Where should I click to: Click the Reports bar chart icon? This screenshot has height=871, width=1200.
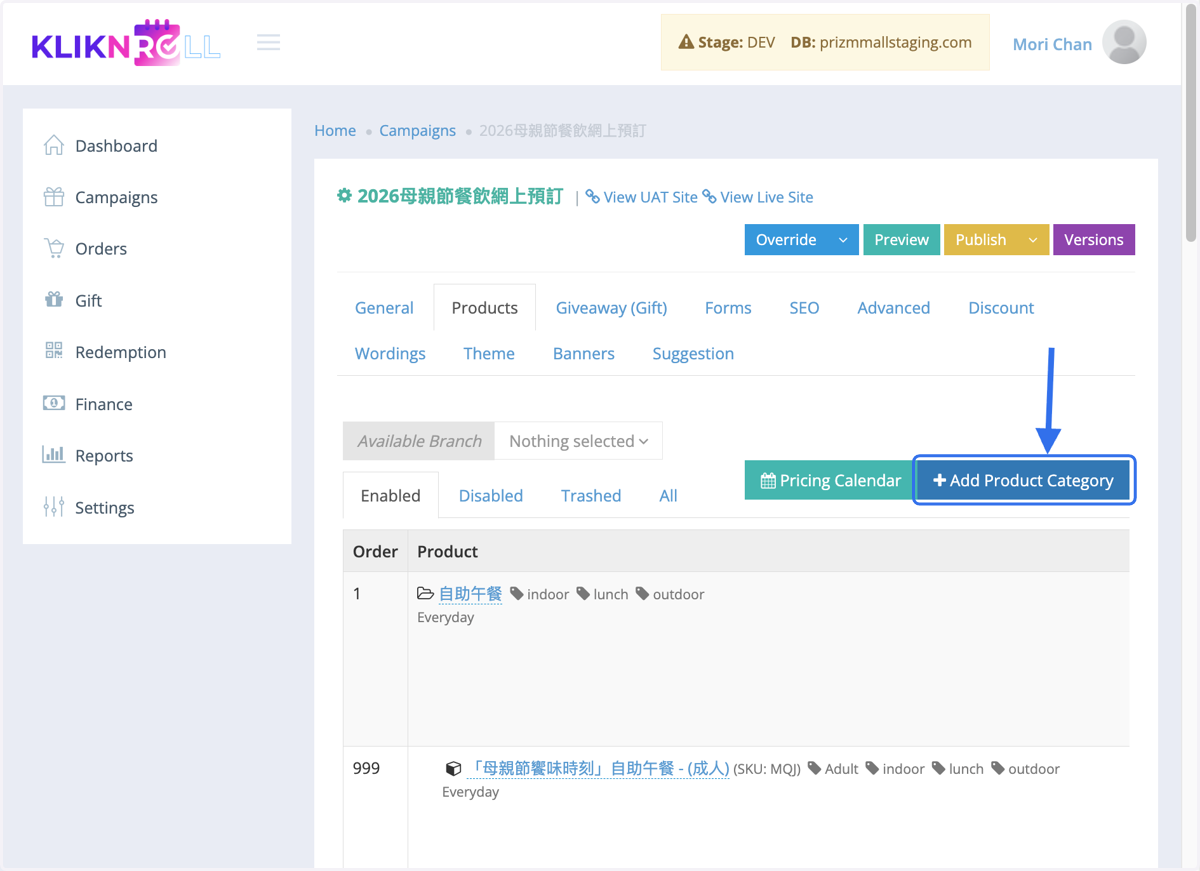54,455
